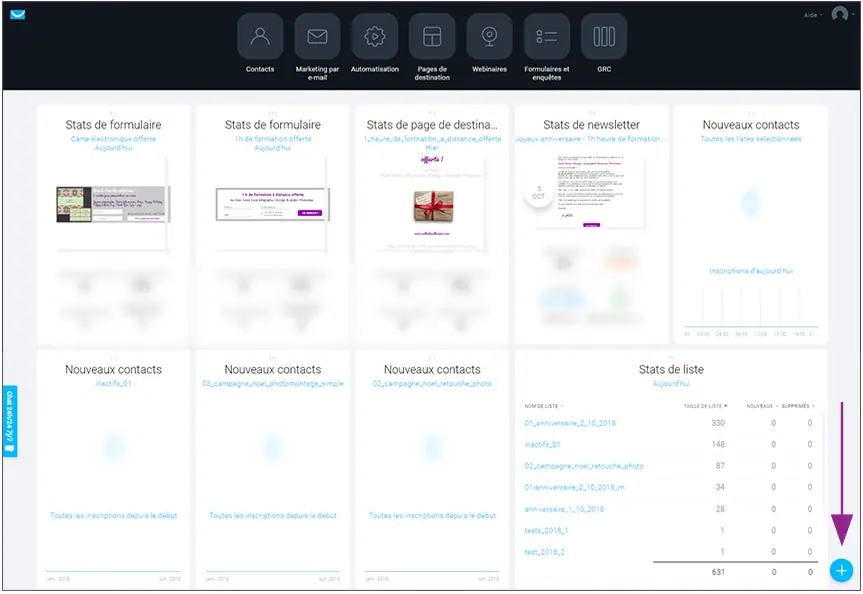Open the 1h de formation form preview thumbnail
Image resolution: width=863 pixels, height=594 pixels.
coord(272,204)
